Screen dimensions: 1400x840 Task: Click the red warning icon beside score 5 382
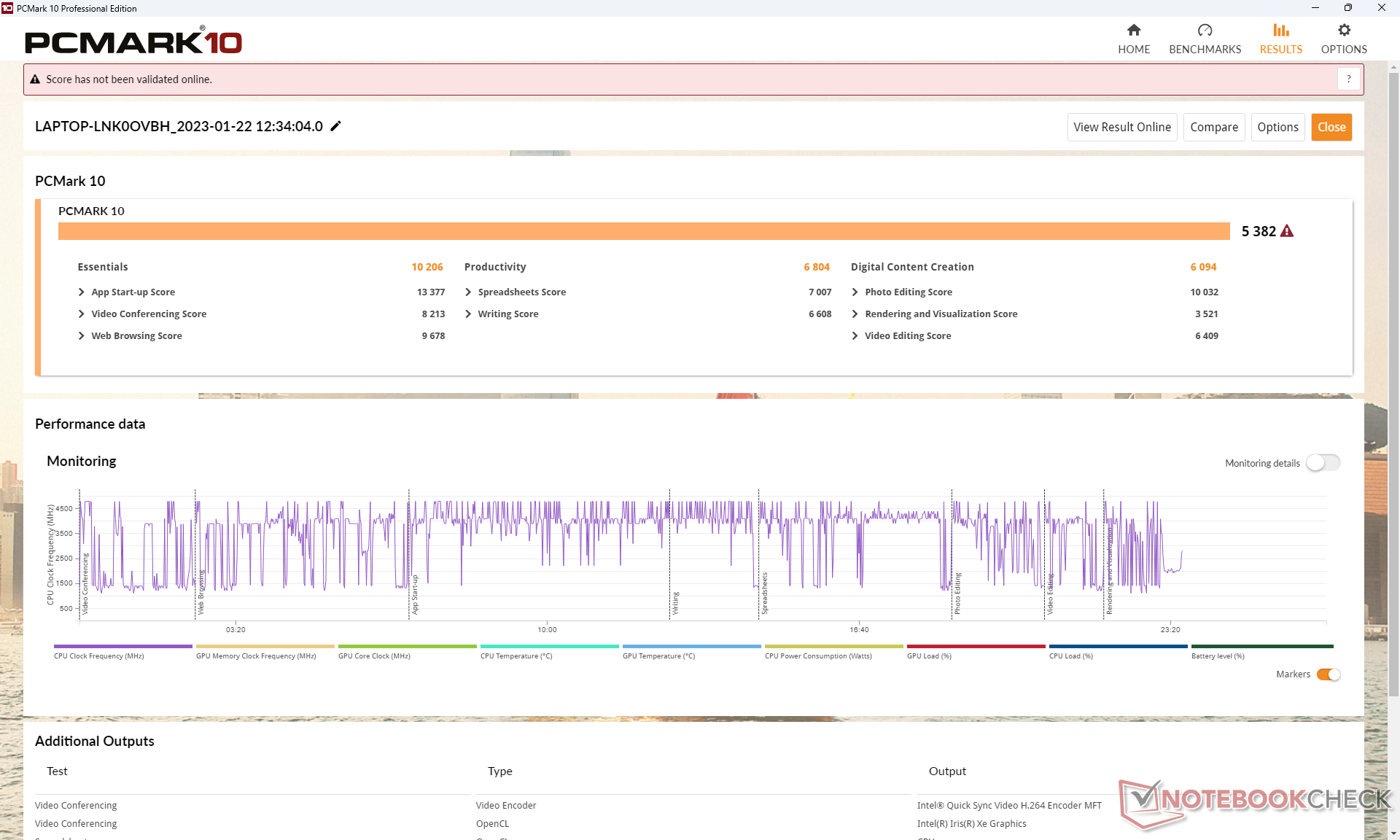point(1287,231)
